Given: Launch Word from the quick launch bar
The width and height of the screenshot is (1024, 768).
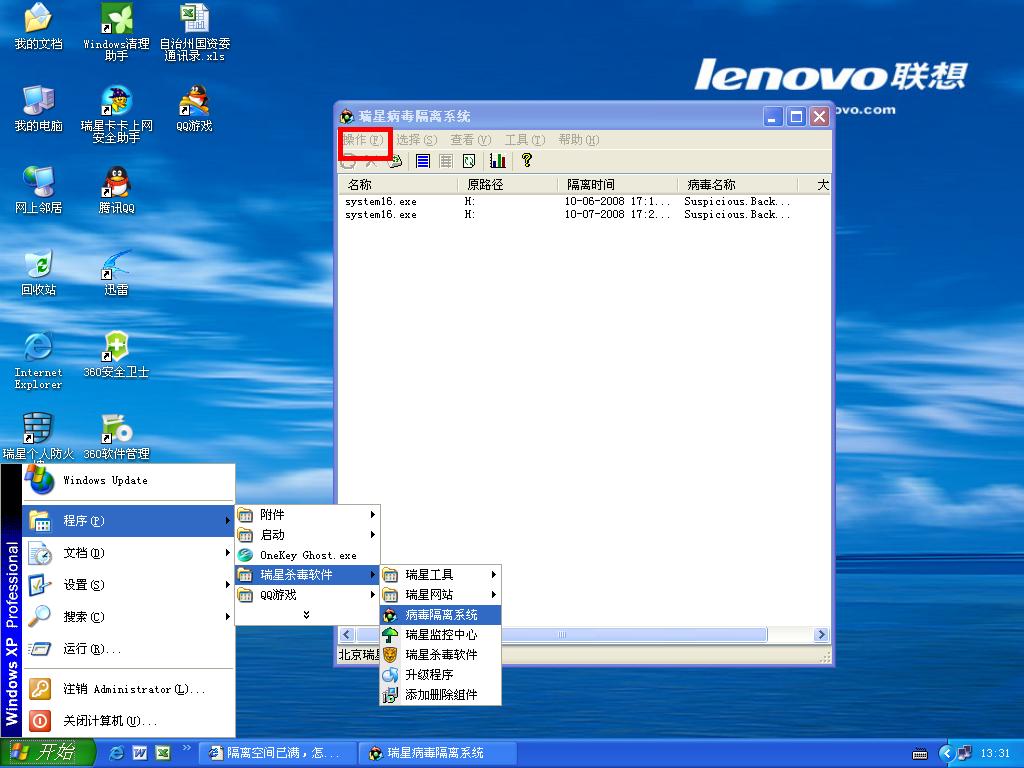Looking at the screenshot, I should [x=140, y=753].
